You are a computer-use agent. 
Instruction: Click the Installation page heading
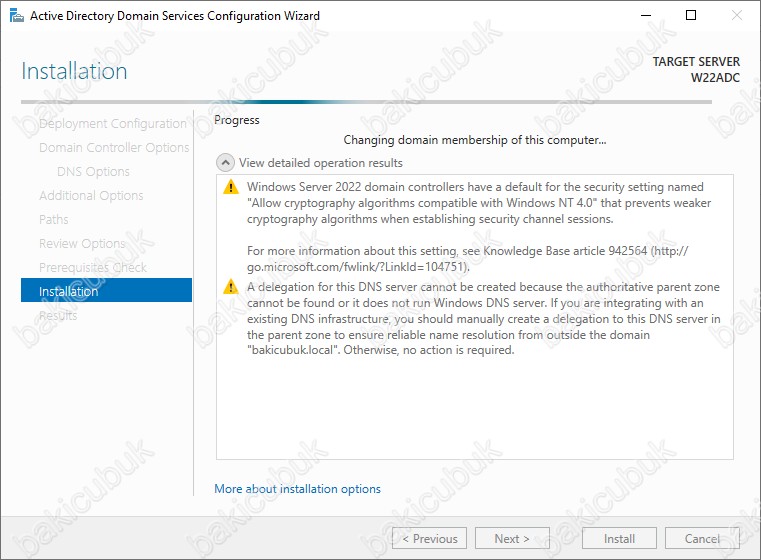click(74, 71)
